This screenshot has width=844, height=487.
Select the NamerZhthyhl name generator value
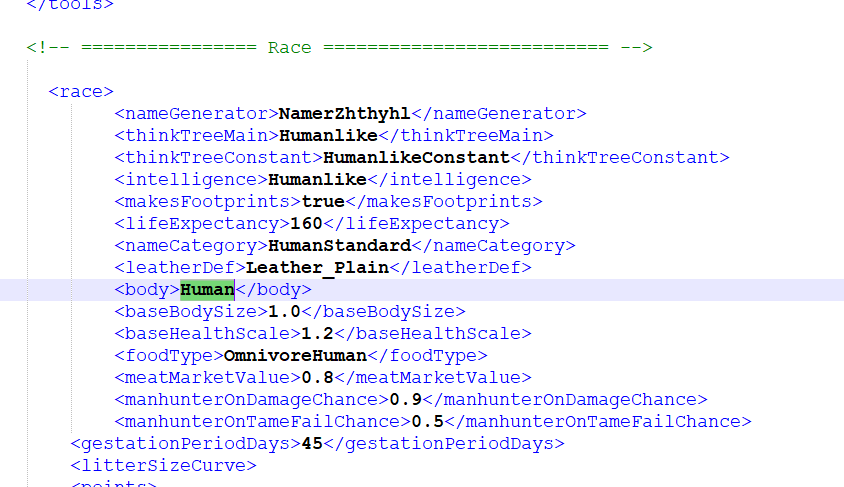tap(344, 114)
